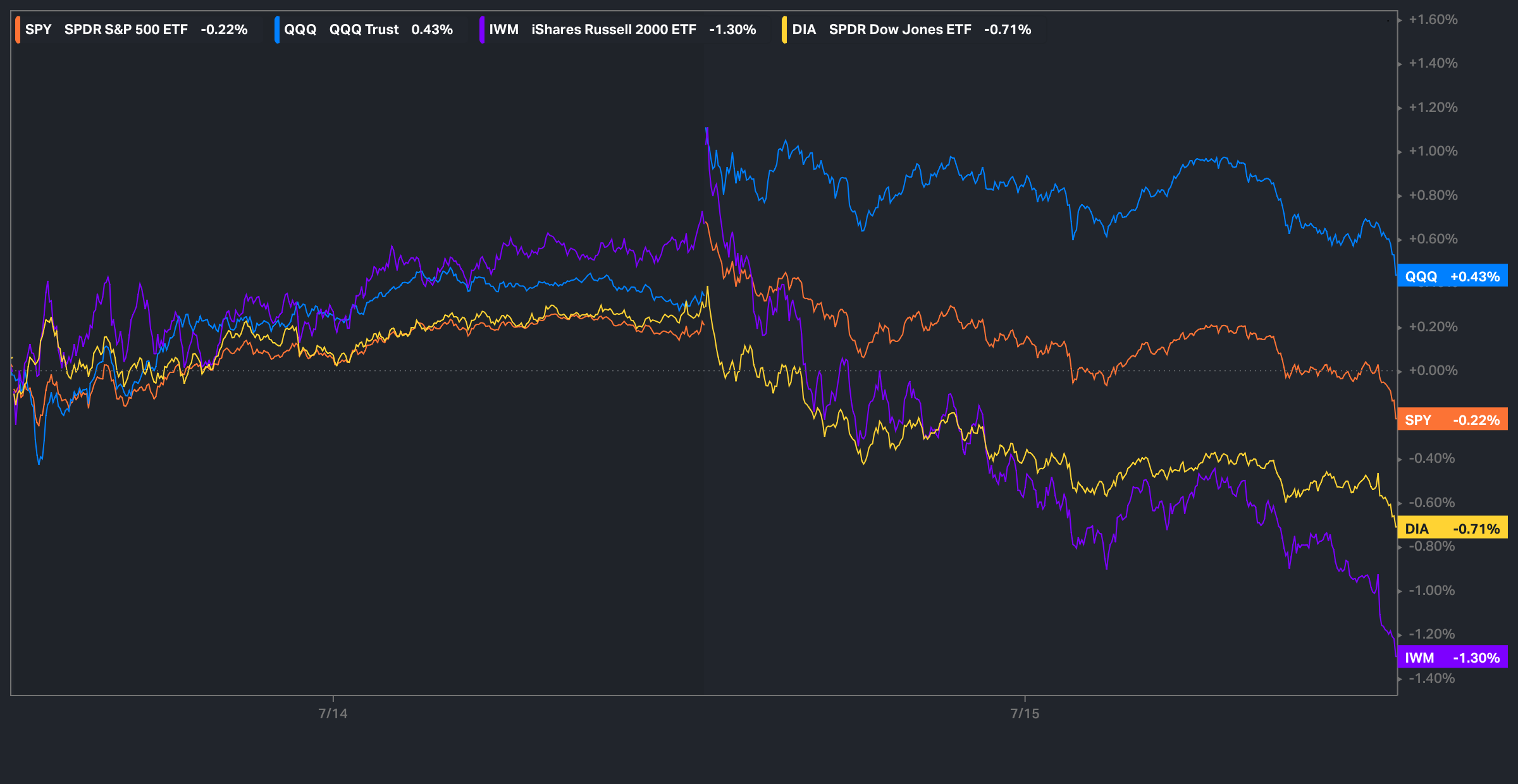1518x784 pixels.
Task: Click the blue color bar beside QQQ legend
Action: tap(277, 30)
